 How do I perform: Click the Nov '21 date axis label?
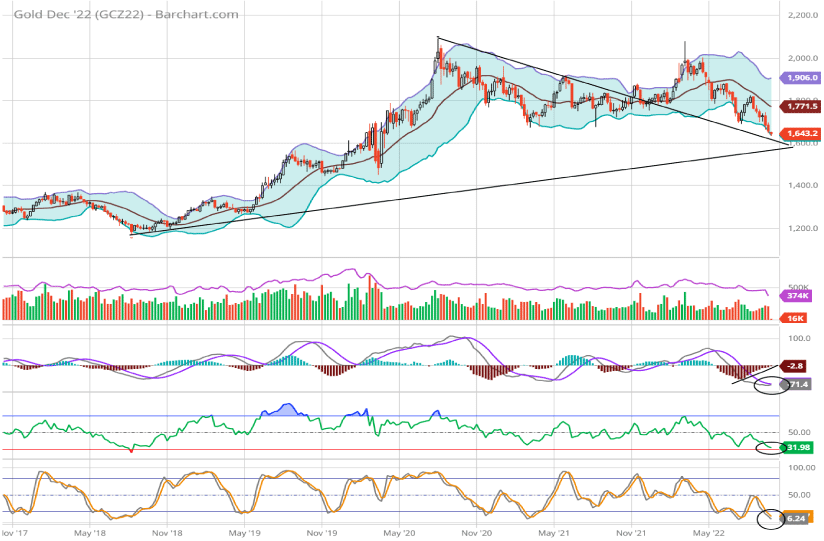point(633,535)
